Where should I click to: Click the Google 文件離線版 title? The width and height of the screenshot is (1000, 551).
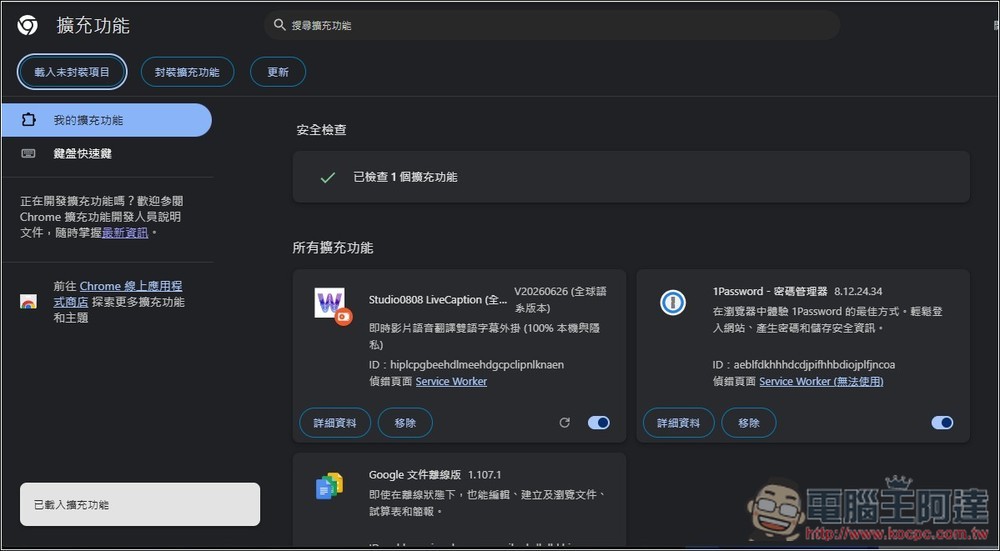pyautogui.click(x=415, y=475)
